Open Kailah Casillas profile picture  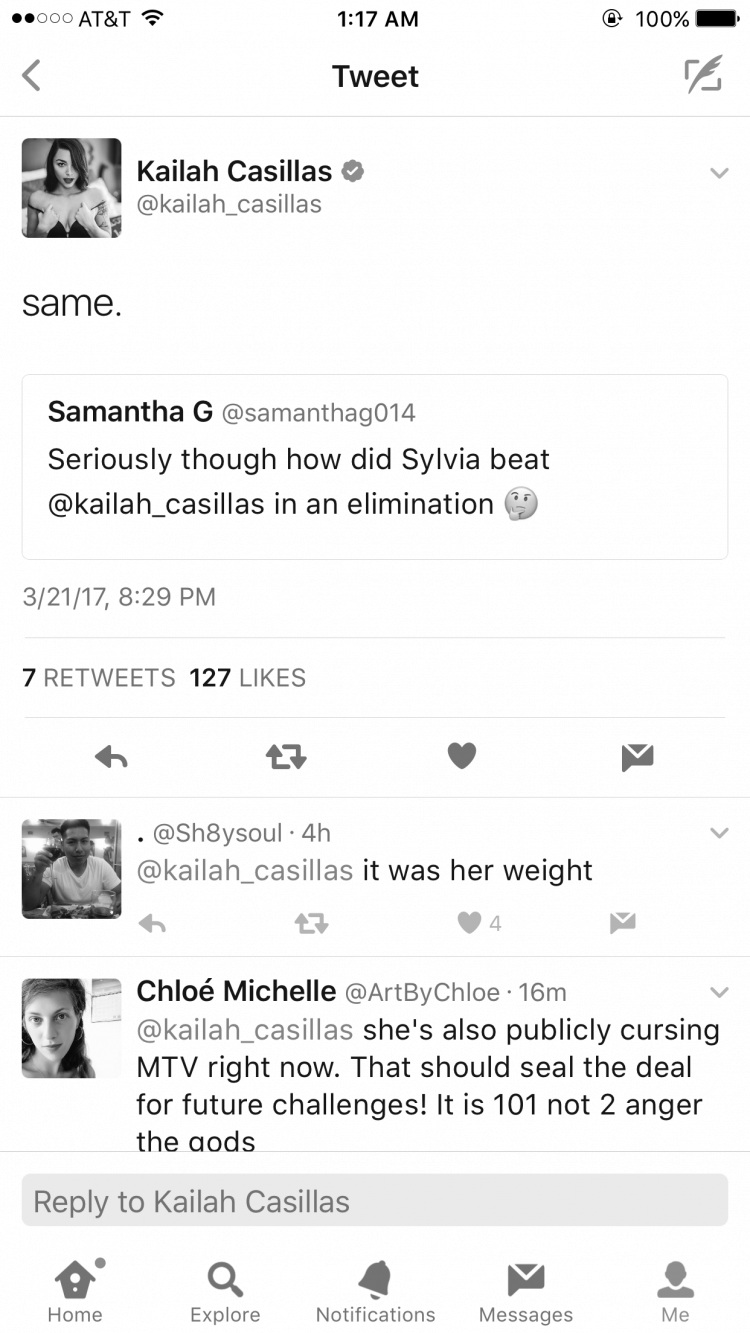point(72,188)
